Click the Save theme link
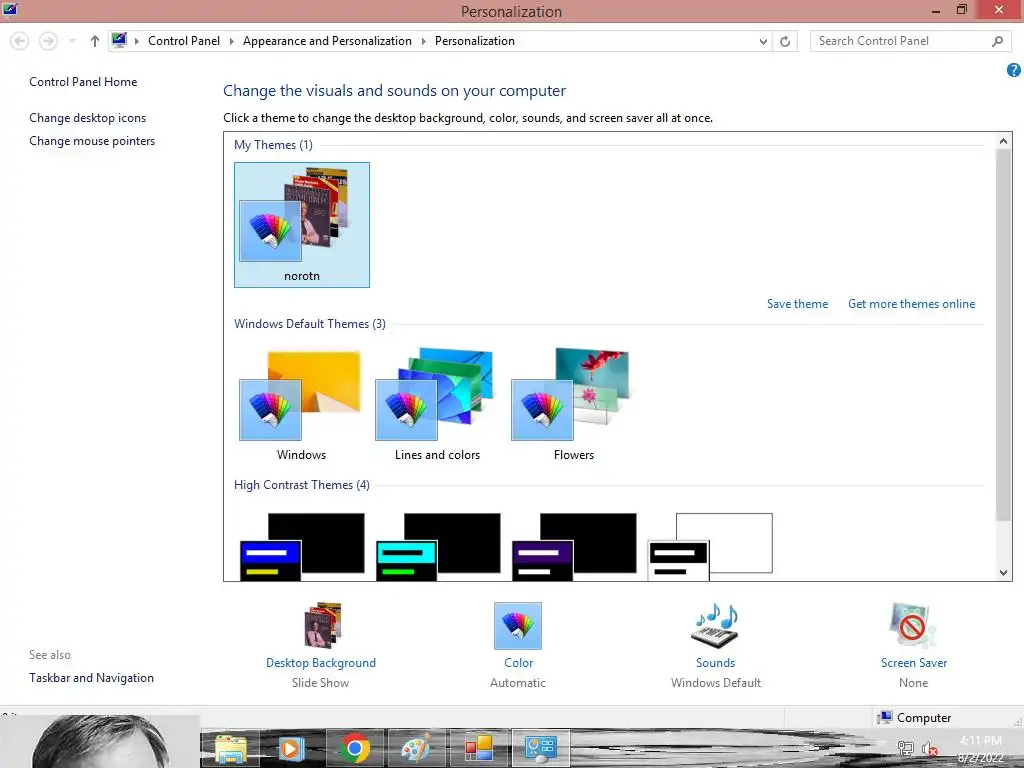Viewport: 1024px width, 768px height. [x=797, y=304]
